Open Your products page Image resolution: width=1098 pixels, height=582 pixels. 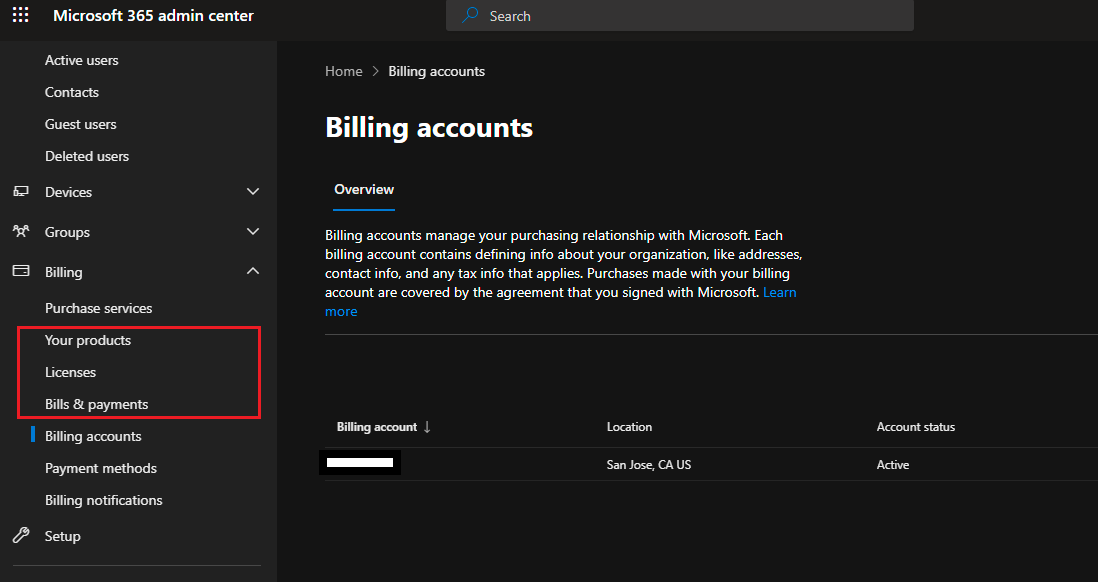pos(88,340)
